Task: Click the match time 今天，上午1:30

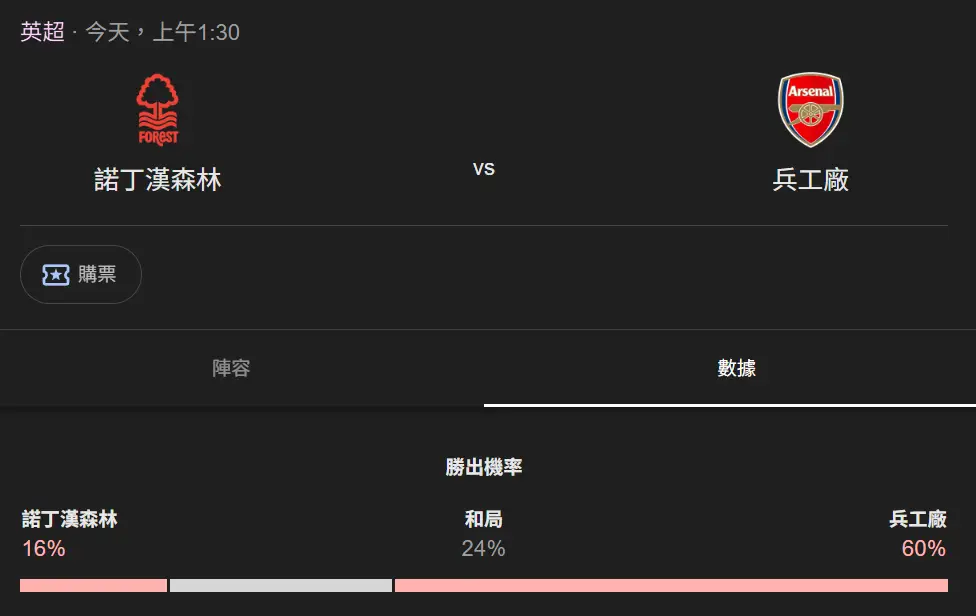Action: (162, 32)
